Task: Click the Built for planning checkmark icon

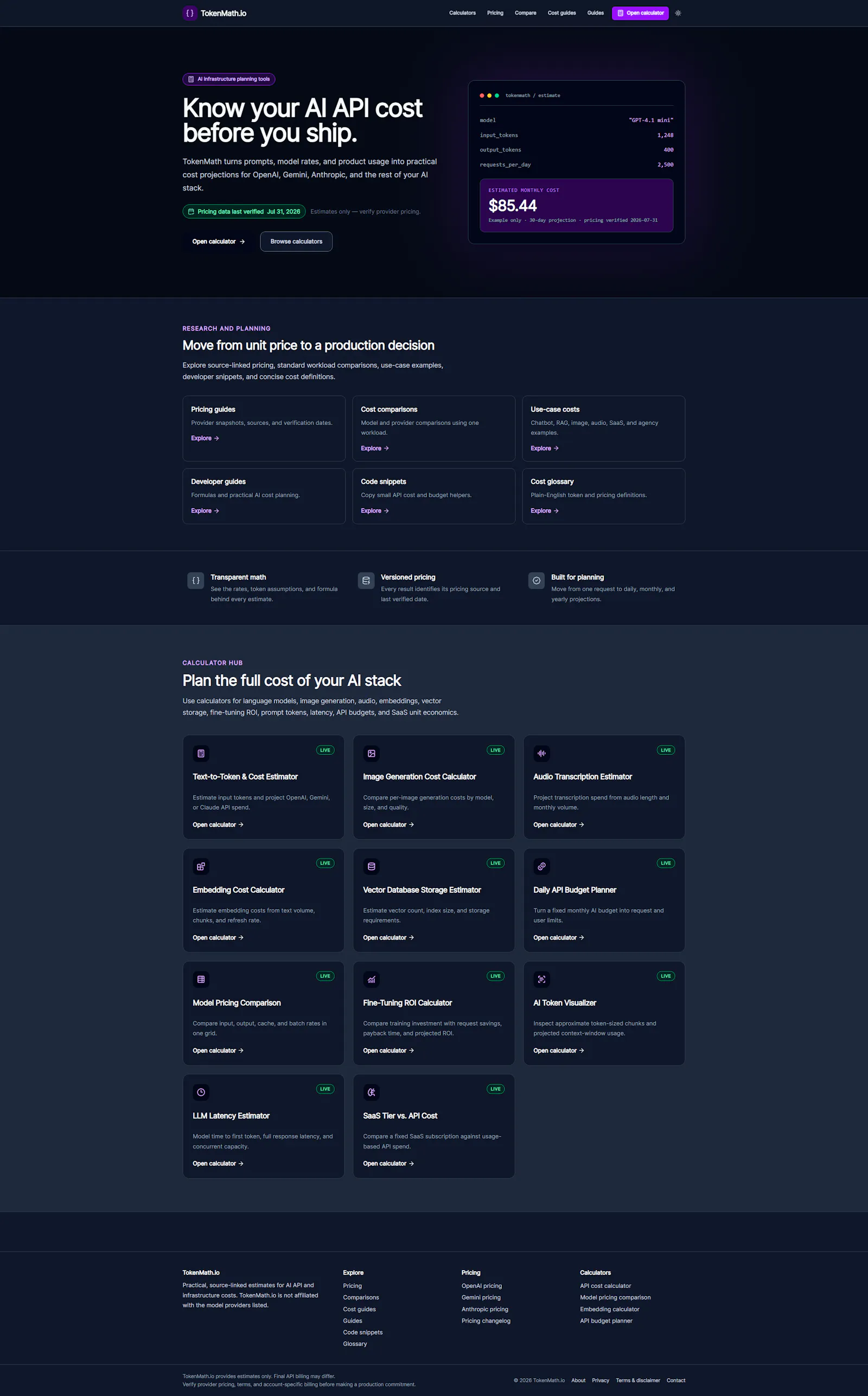Action: coord(536,581)
